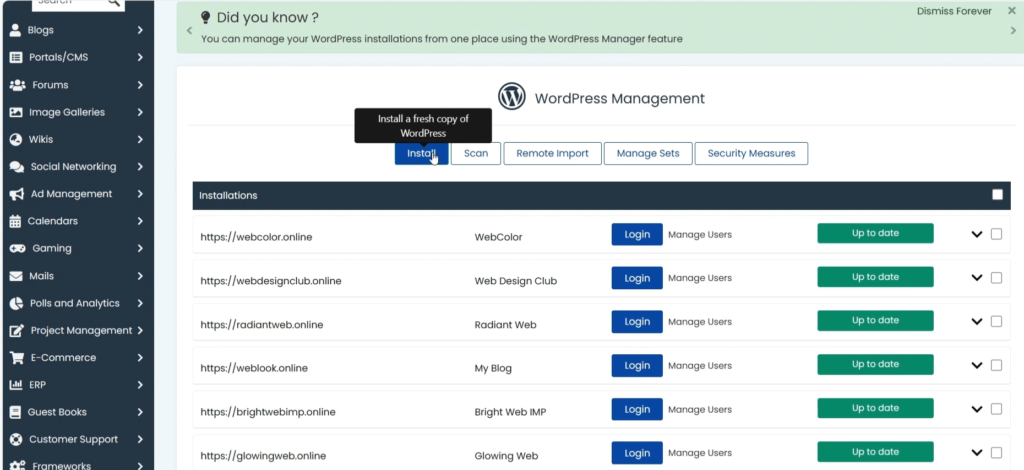Viewport: 1024px width, 470px height.
Task: Check the webcolor.online row checkbox
Action: click(x=996, y=234)
